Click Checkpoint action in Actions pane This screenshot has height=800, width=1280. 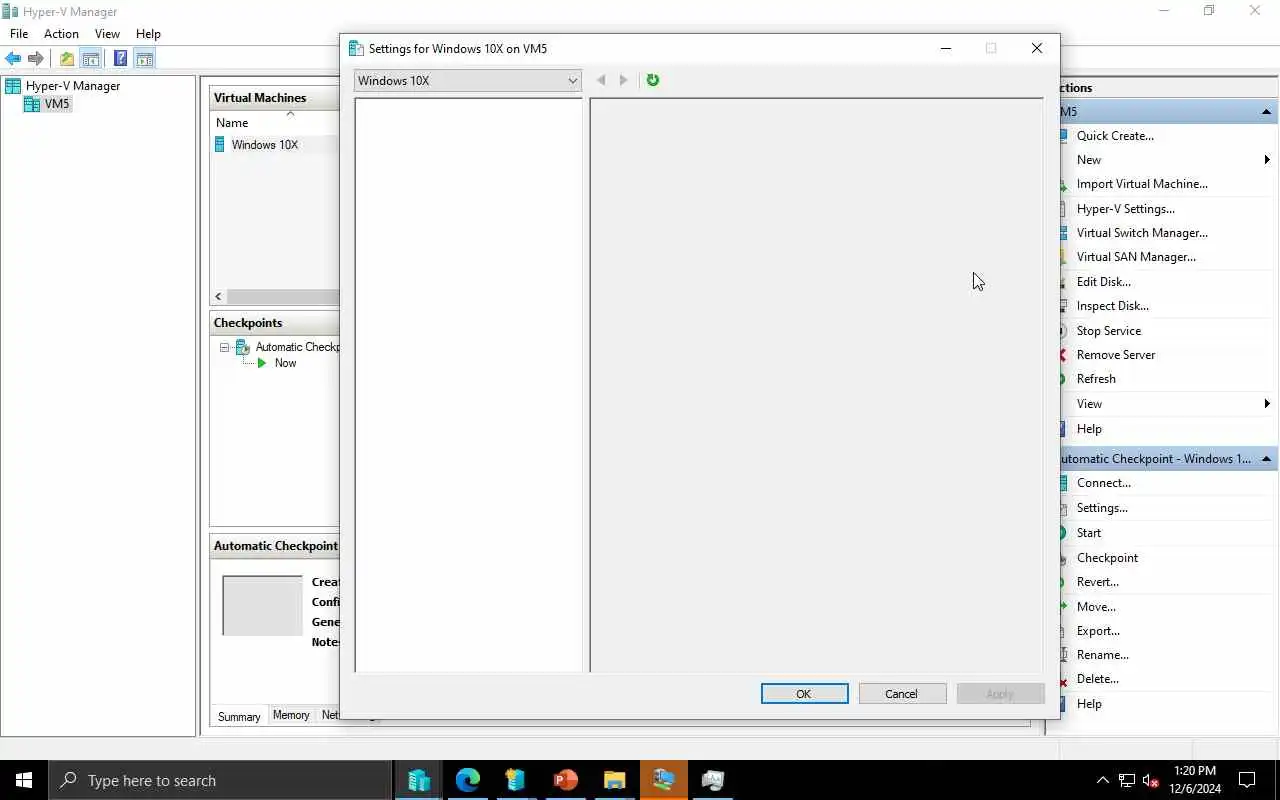point(1107,558)
